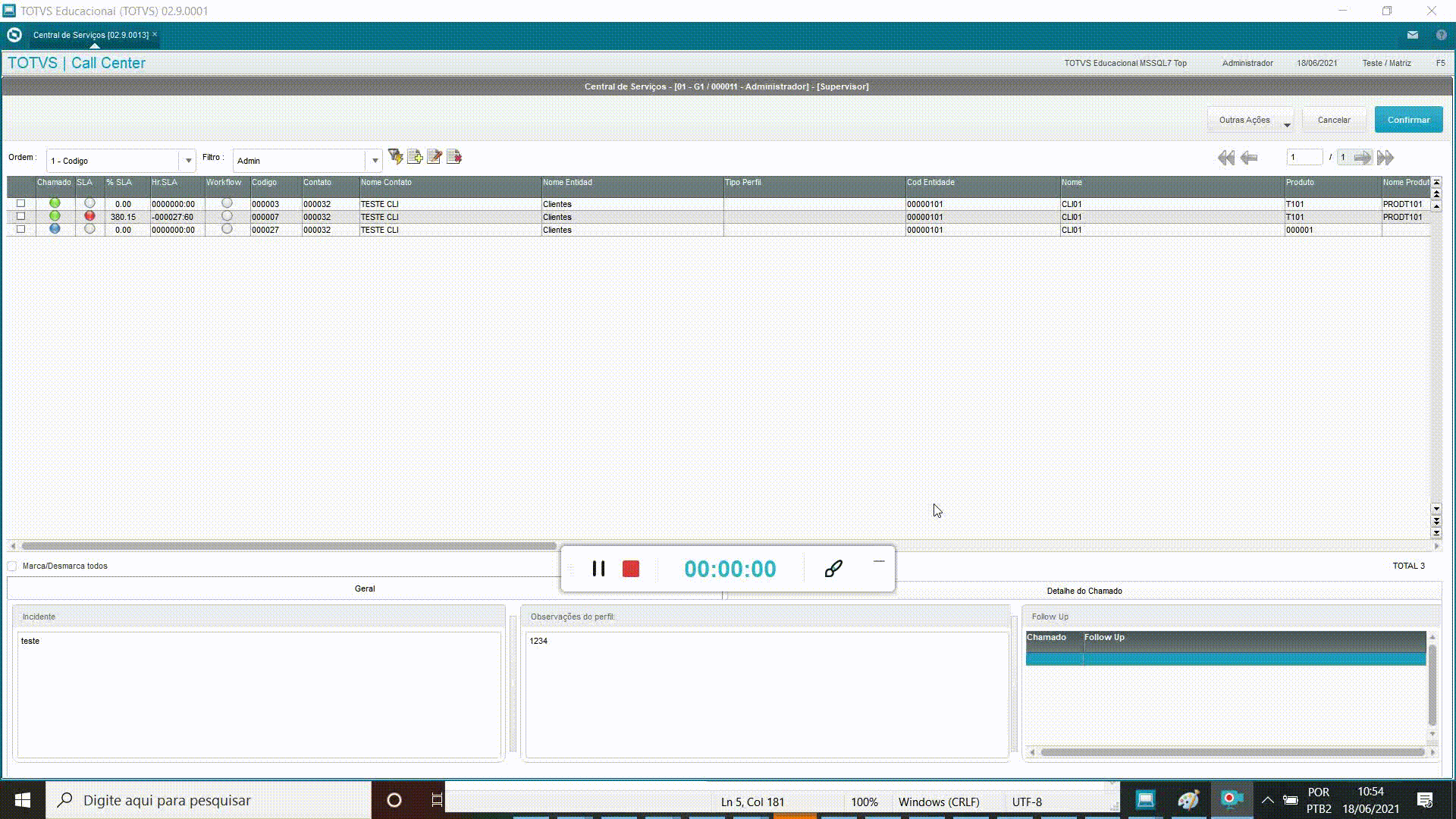Click the filter lightning icon in toolbar
1456x819 pixels.
[x=395, y=157]
